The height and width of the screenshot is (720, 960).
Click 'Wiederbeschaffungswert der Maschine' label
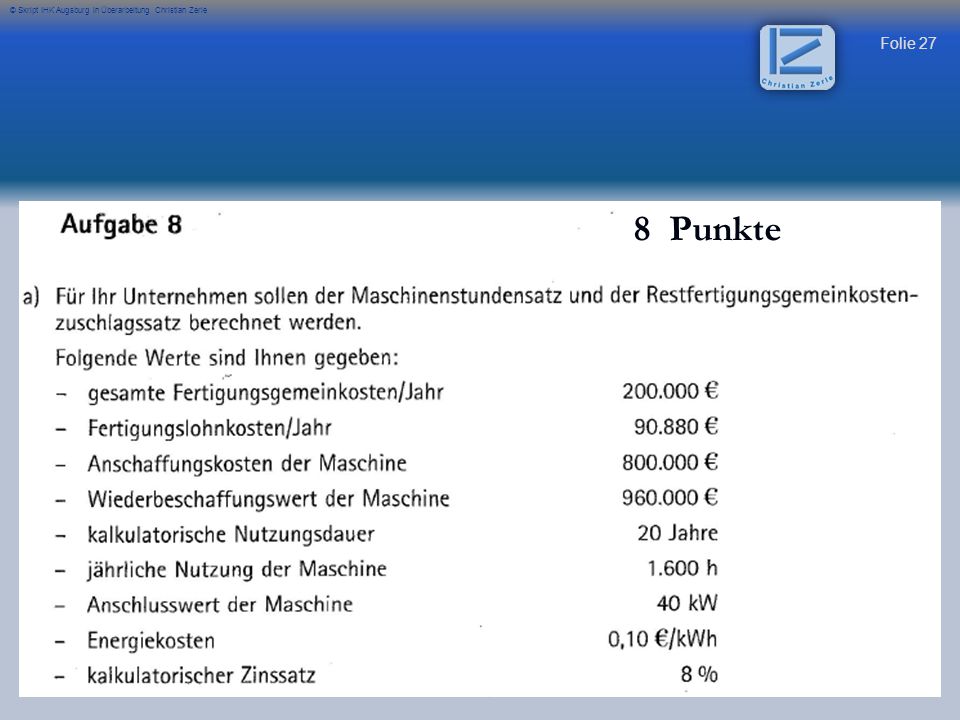tap(269, 499)
